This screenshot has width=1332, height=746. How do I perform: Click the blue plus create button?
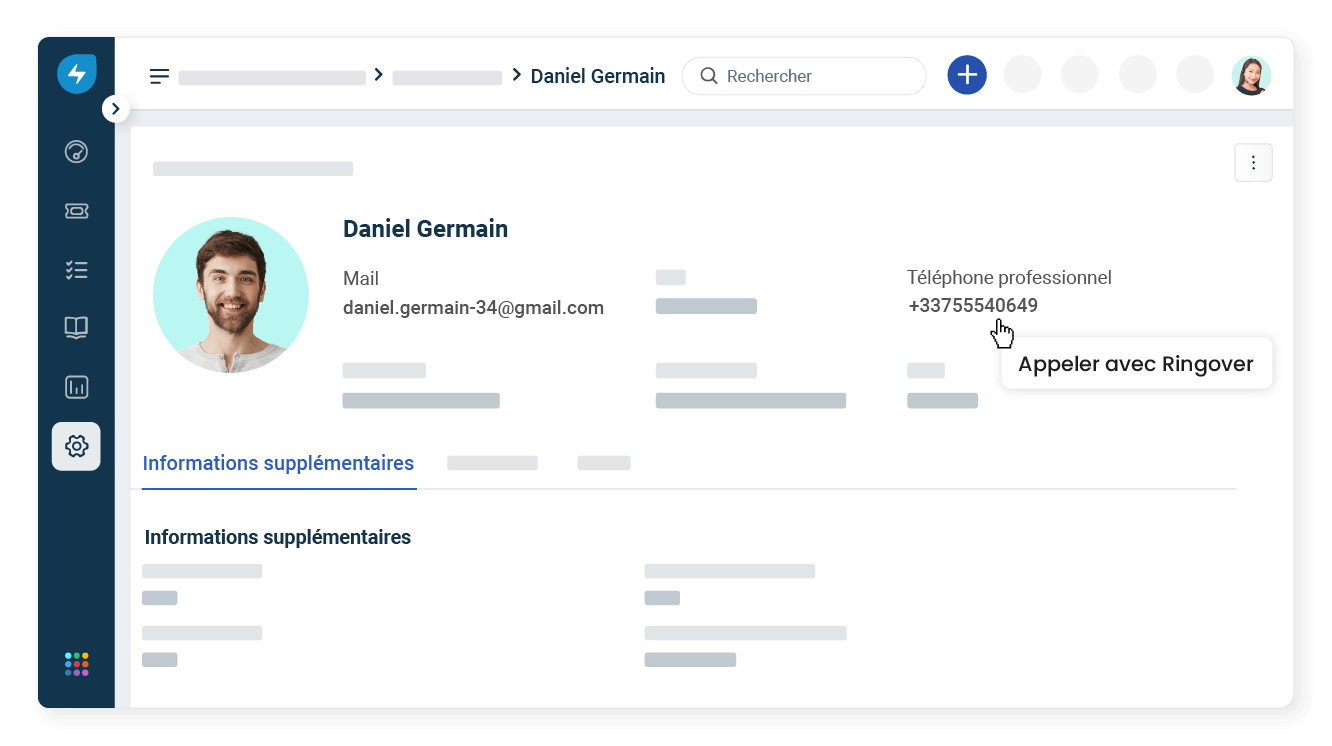pos(967,75)
